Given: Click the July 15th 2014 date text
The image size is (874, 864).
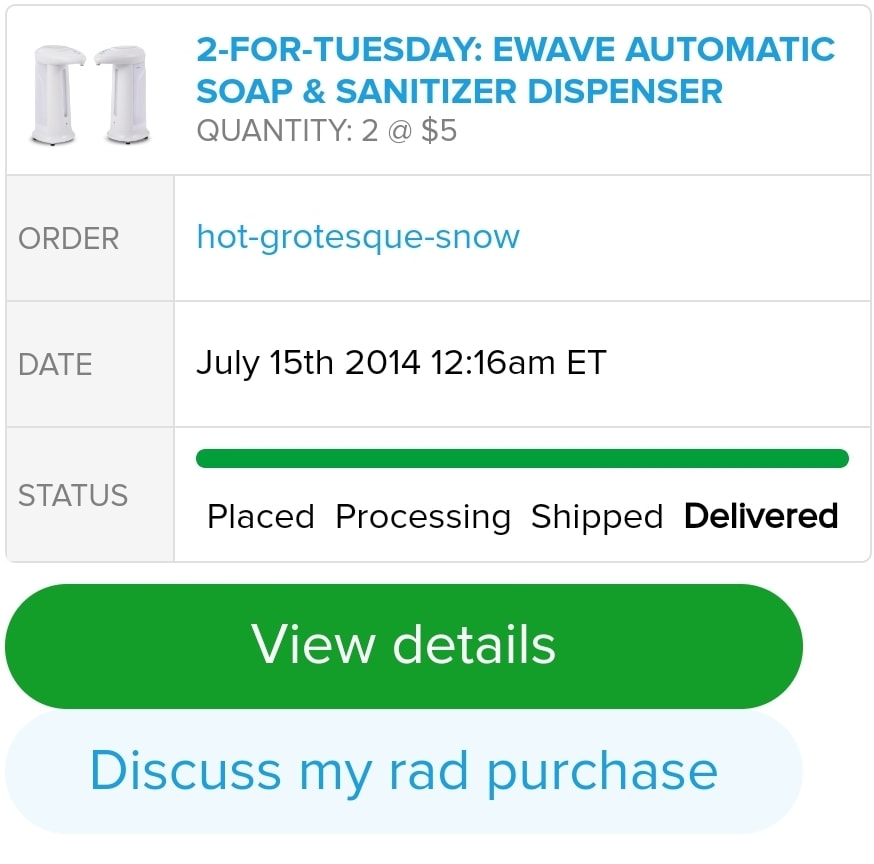Looking at the screenshot, I should pos(308,362).
